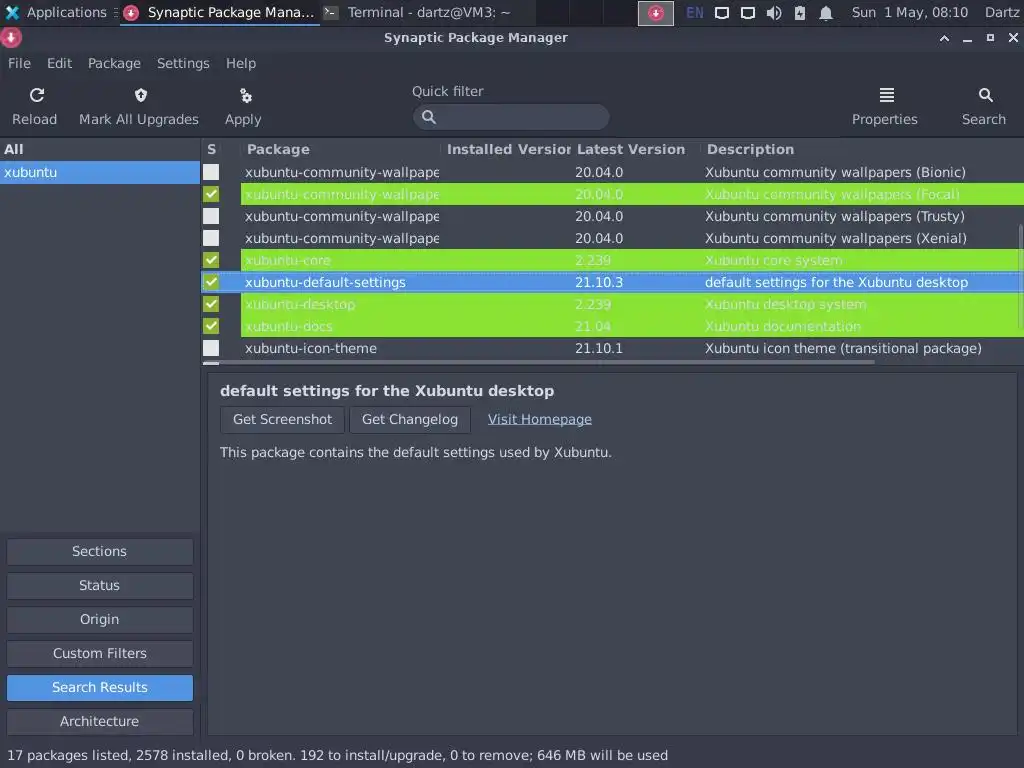Open the Applications menu in the panel
The height and width of the screenshot is (768, 1024).
(56, 12)
